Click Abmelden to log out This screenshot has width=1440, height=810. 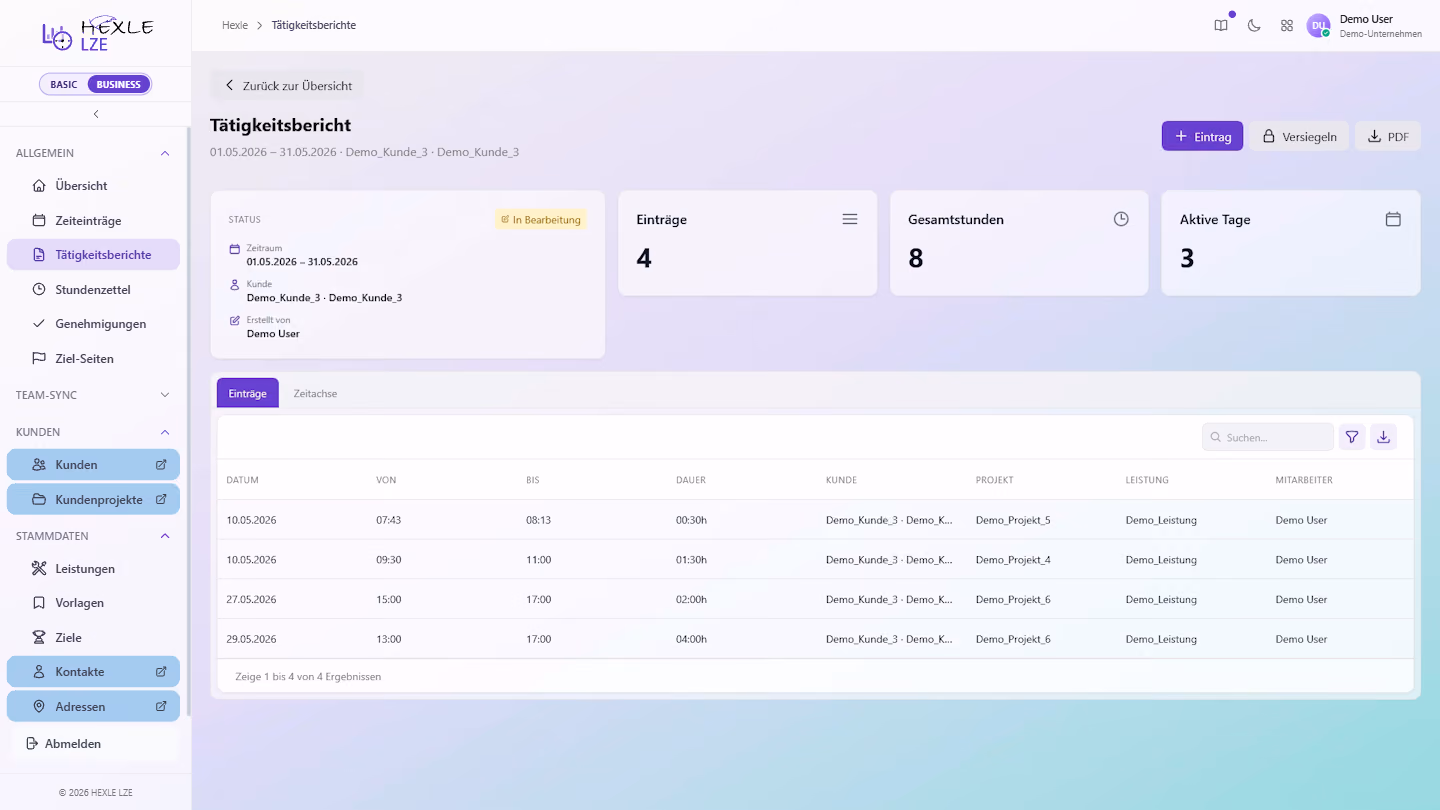click(x=93, y=743)
